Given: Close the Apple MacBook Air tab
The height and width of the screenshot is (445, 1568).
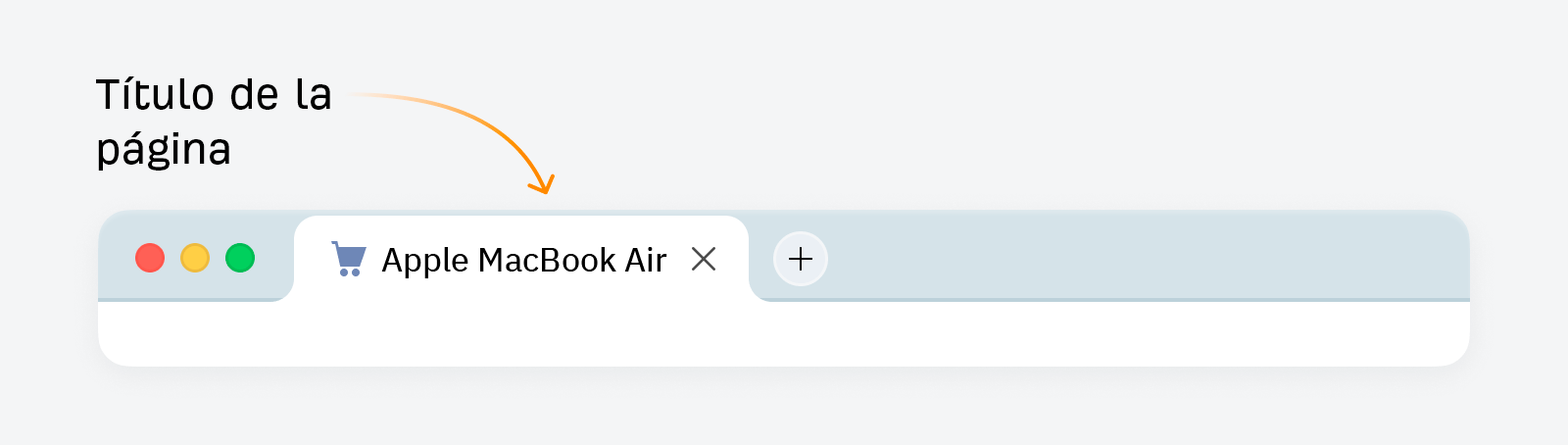Looking at the screenshot, I should (x=704, y=259).
